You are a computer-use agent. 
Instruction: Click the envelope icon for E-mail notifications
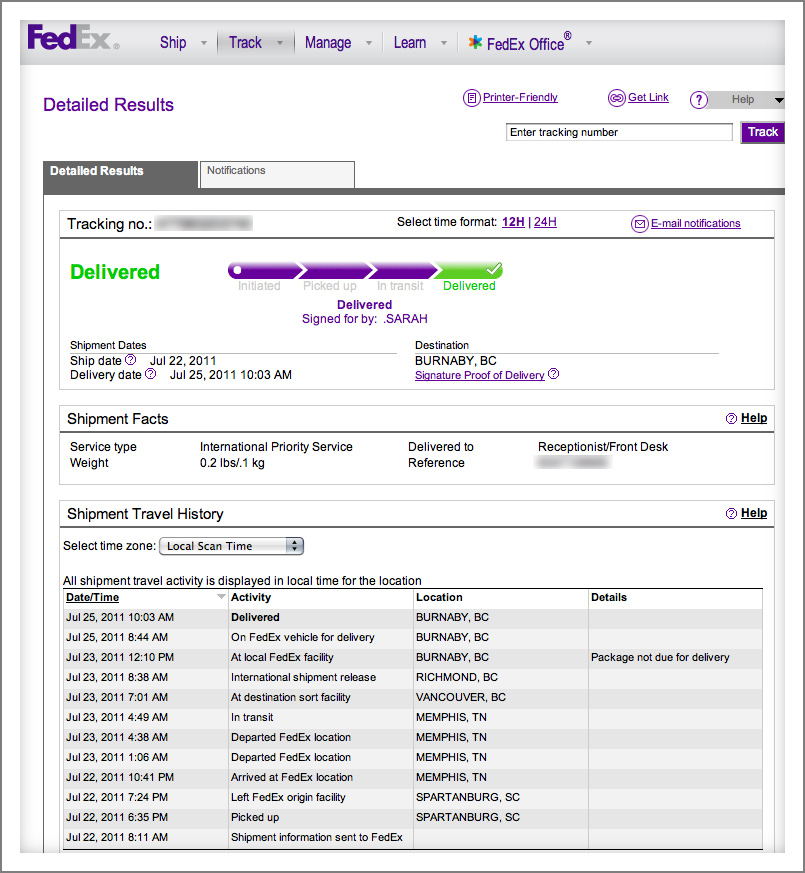coord(640,224)
